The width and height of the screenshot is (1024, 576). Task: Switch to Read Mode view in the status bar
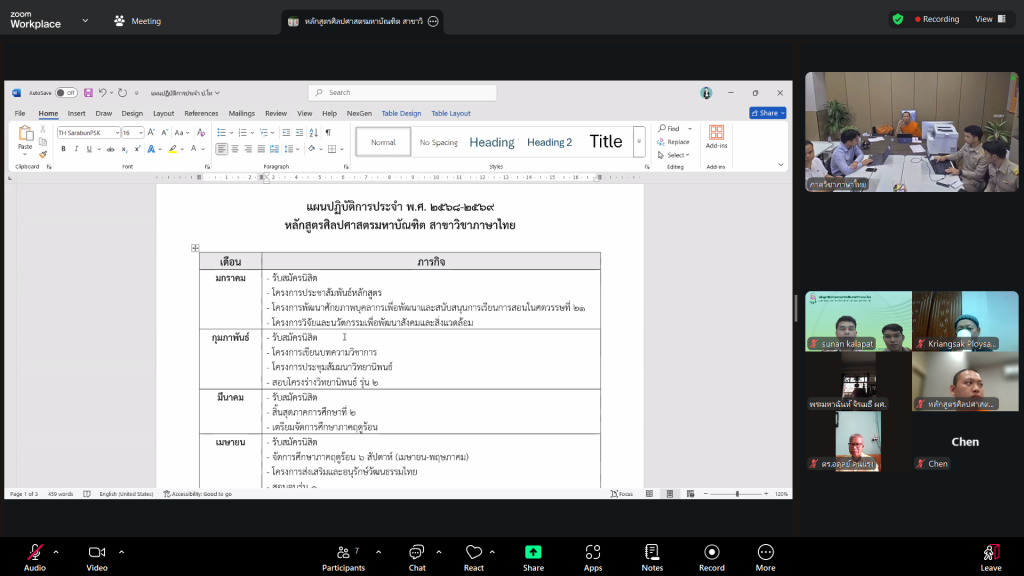(x=649, y=494)
